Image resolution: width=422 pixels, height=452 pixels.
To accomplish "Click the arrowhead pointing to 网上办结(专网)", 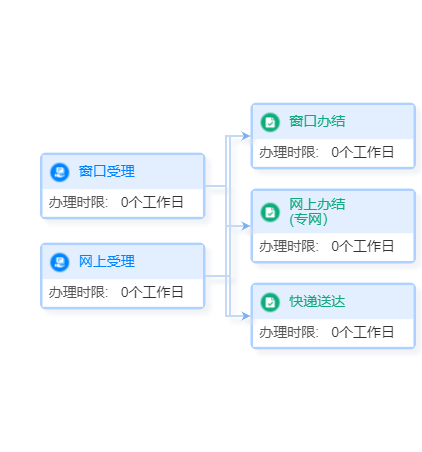I will (x=246, y=226).
